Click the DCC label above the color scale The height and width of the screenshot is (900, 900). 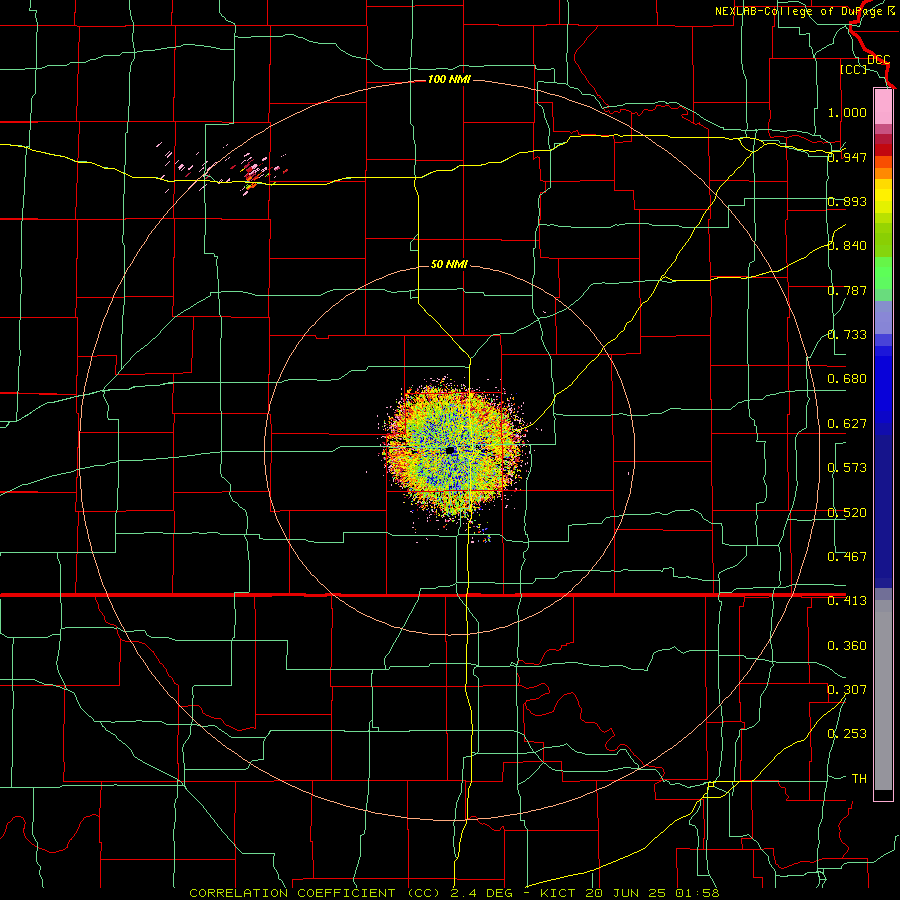[x=878, y=60]
